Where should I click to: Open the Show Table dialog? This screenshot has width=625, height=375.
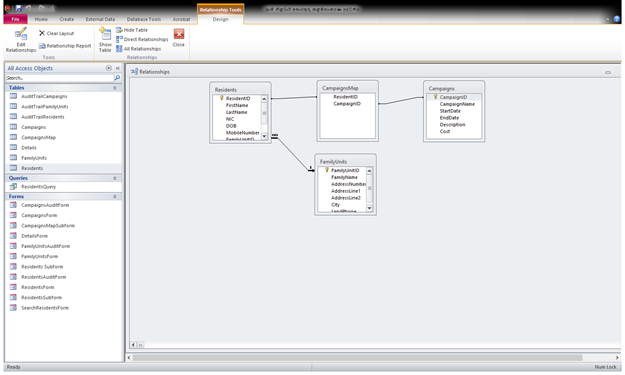point(105,40)
